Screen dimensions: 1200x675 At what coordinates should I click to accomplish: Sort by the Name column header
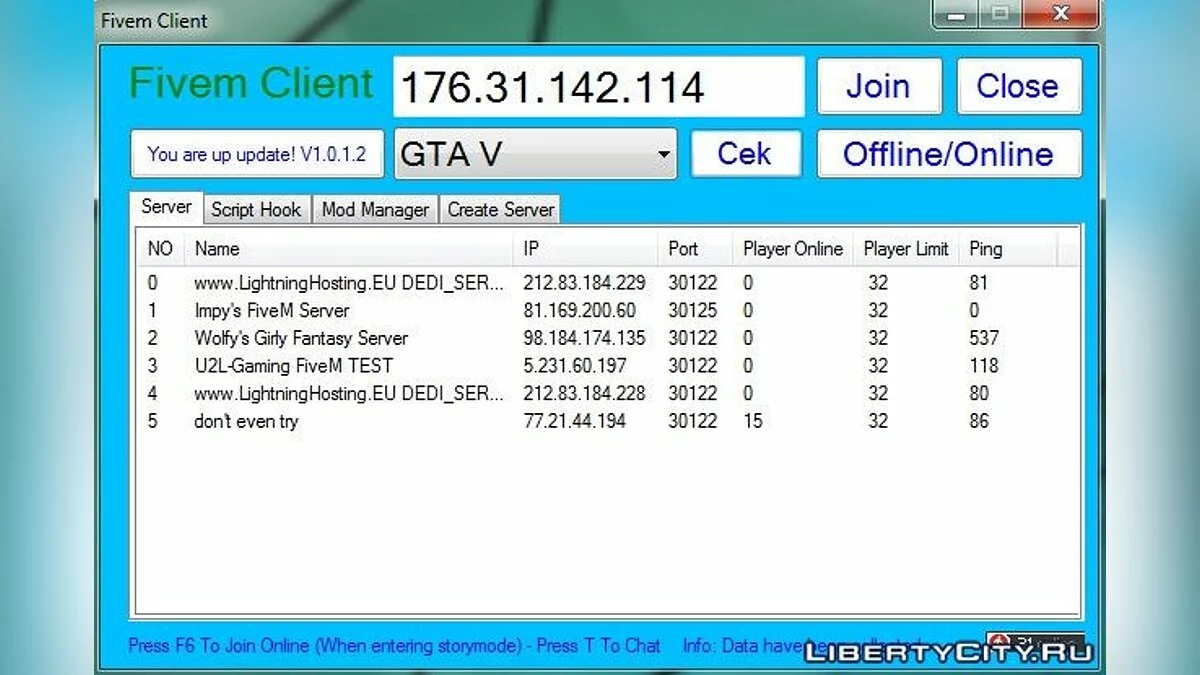[350, 249]
